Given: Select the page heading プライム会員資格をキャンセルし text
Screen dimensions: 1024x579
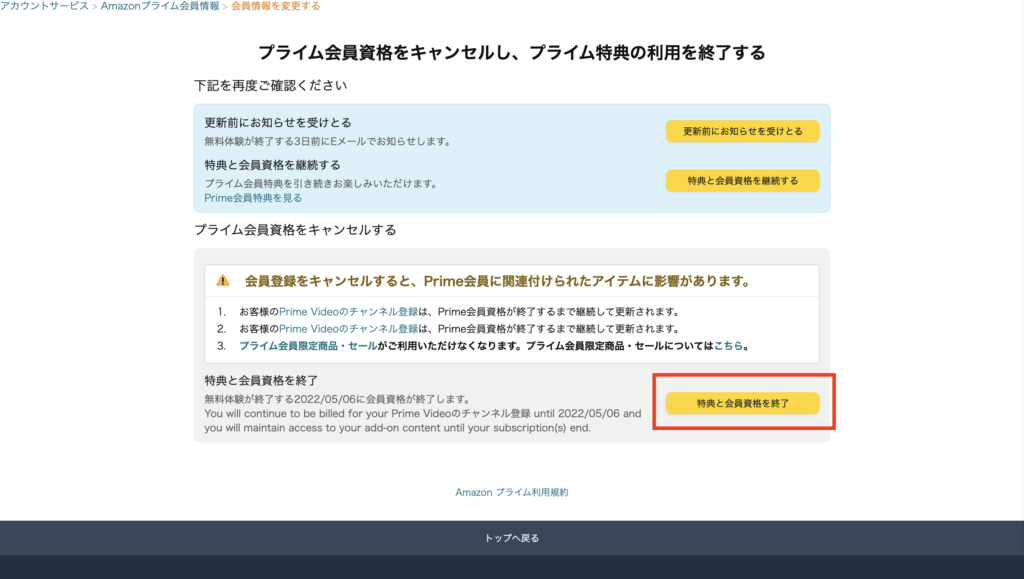Looking at the screenshot, I should pos(387,52).
